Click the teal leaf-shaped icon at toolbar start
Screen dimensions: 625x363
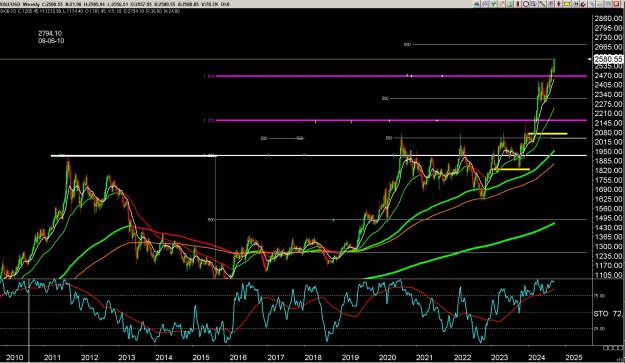coord(477,4)
